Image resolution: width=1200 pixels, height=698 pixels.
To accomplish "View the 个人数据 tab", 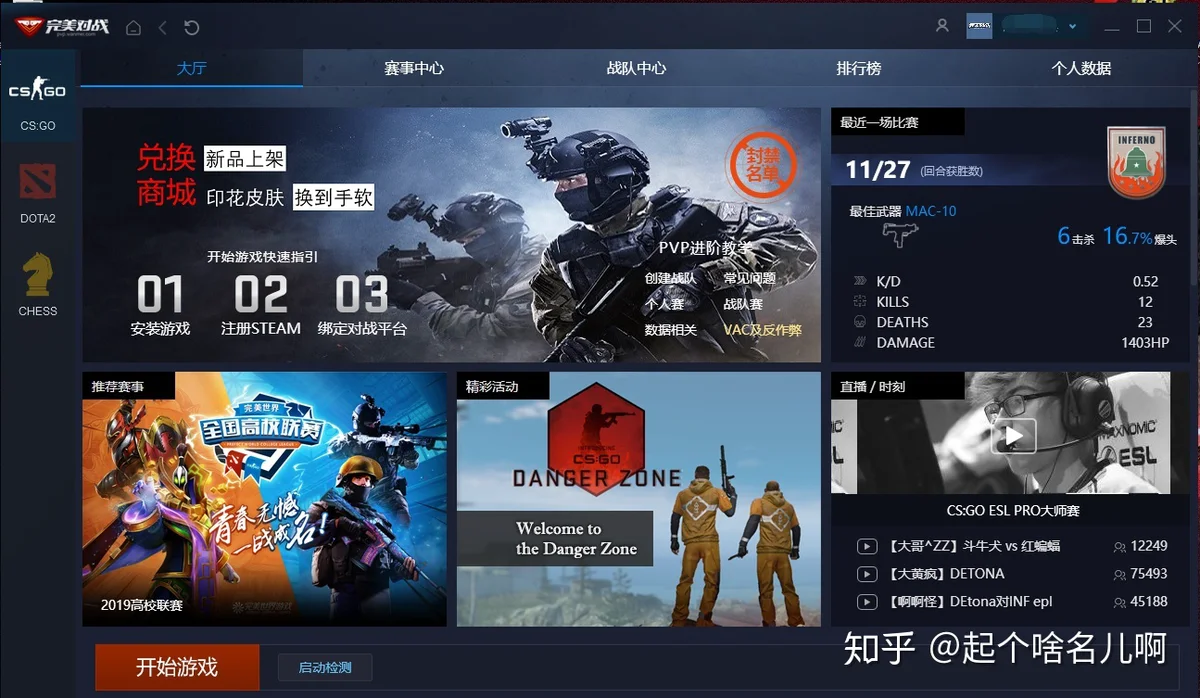I will click(x=1081, y=68).
